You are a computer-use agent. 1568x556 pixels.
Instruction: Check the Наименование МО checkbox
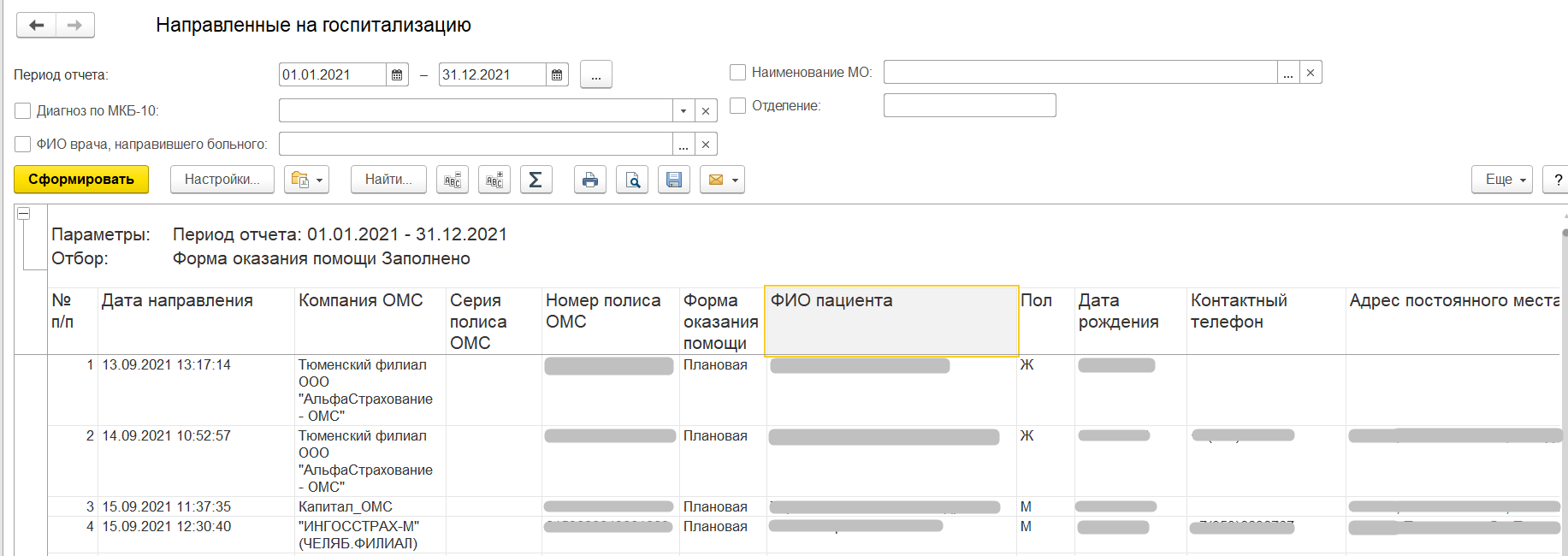(737, 73)
